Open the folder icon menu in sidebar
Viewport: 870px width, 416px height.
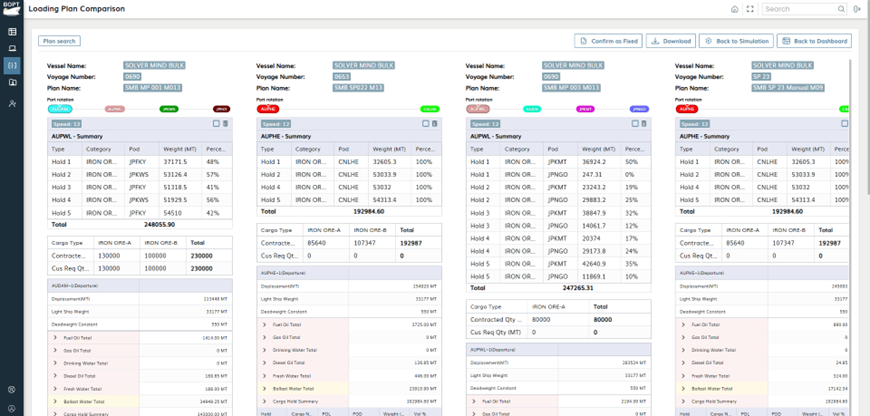12,83
